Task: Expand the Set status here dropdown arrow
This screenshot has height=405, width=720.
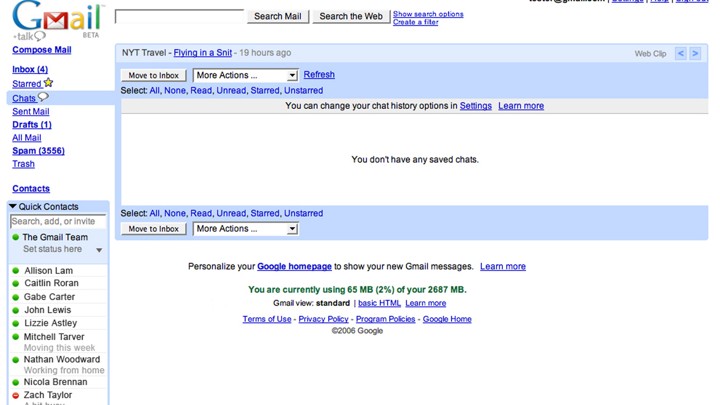Action: pos(99,250)
